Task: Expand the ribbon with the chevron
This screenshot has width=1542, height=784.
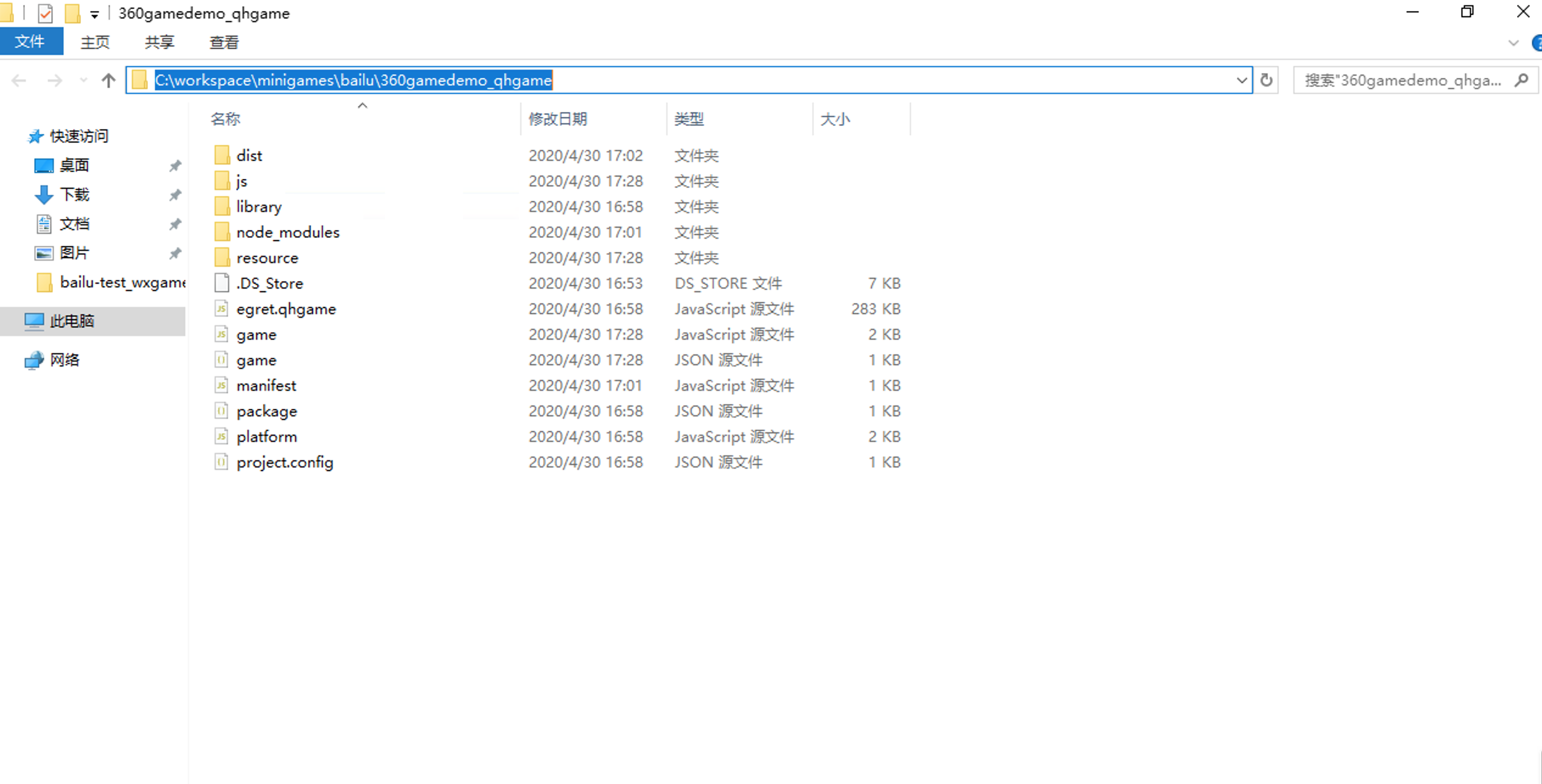Action: (1513, 43)
